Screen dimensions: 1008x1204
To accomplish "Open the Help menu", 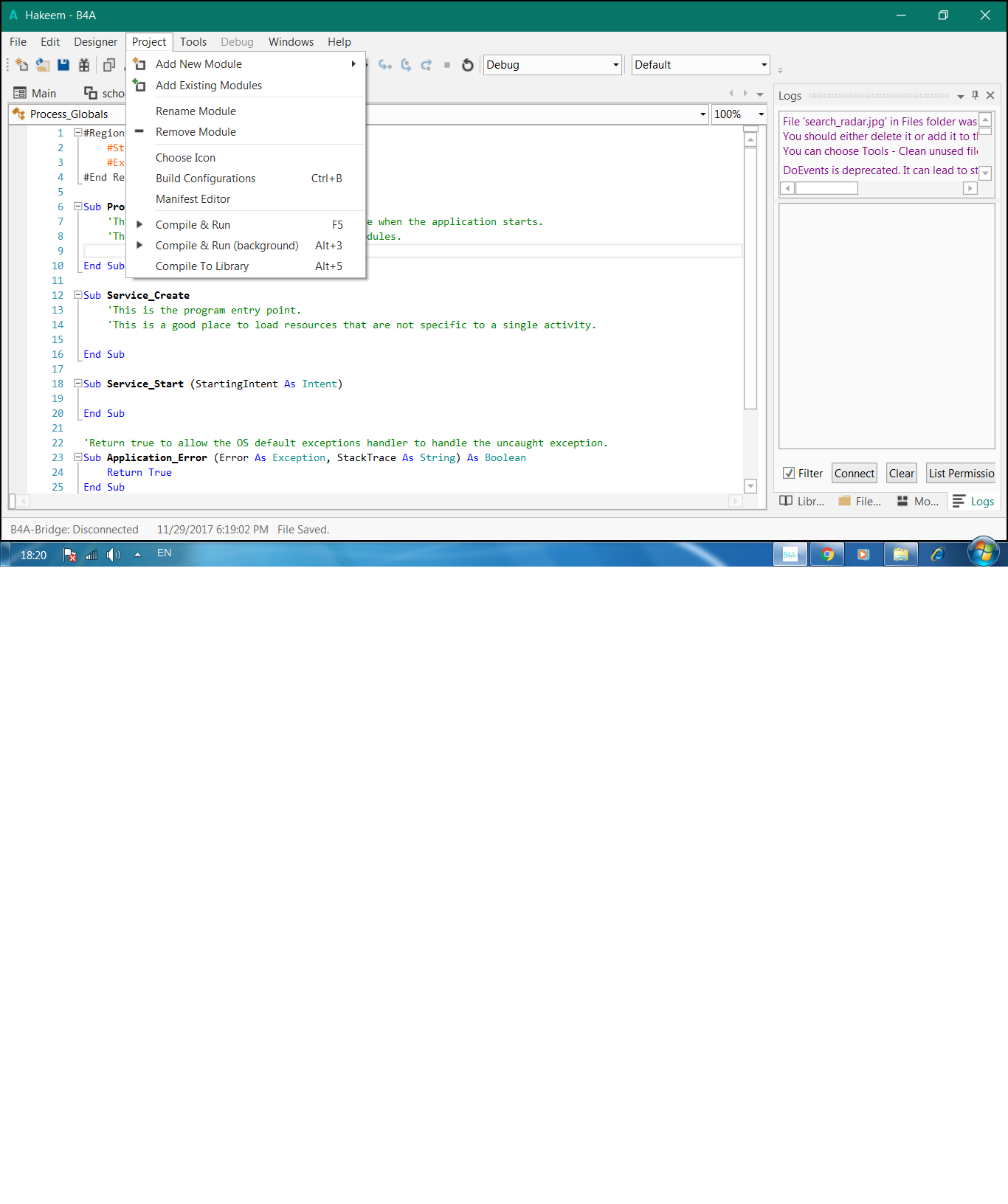I will tap(339, 42).
